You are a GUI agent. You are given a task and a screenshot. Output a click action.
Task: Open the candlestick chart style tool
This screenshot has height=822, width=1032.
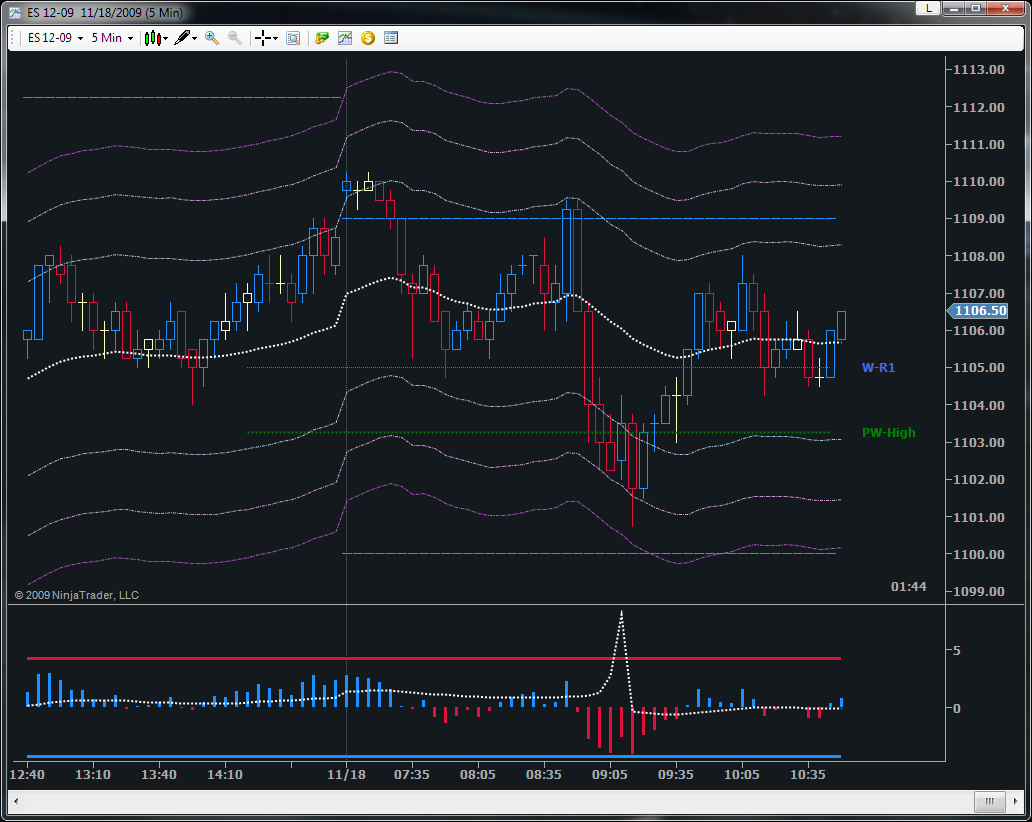(152, 38)
